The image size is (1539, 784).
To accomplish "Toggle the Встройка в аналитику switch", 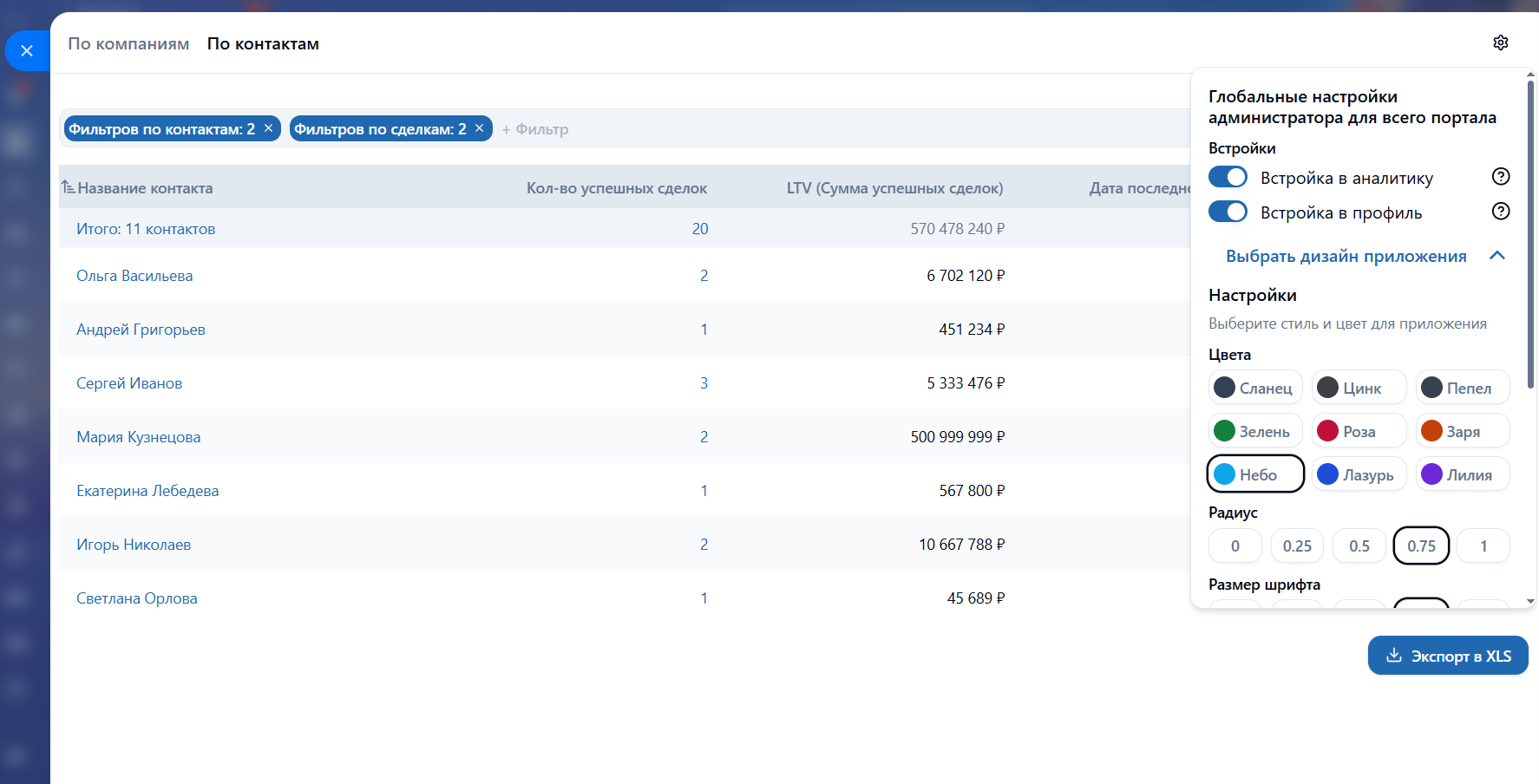I will 1228,177.
